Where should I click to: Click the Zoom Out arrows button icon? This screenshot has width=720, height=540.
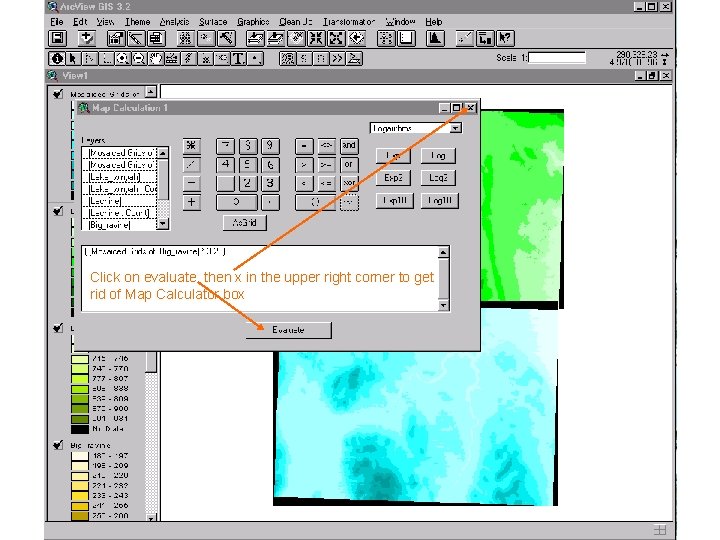337,38
